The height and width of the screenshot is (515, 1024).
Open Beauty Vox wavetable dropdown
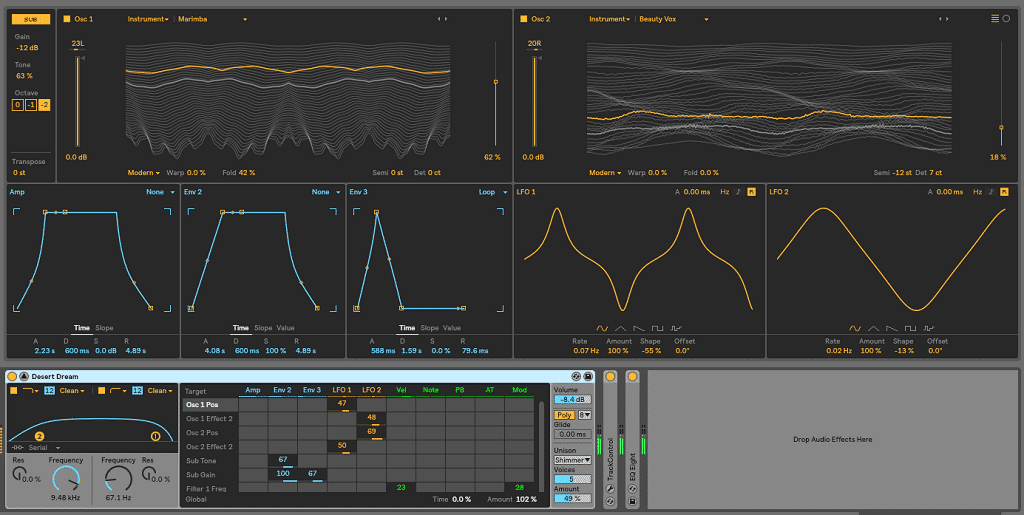674,19
